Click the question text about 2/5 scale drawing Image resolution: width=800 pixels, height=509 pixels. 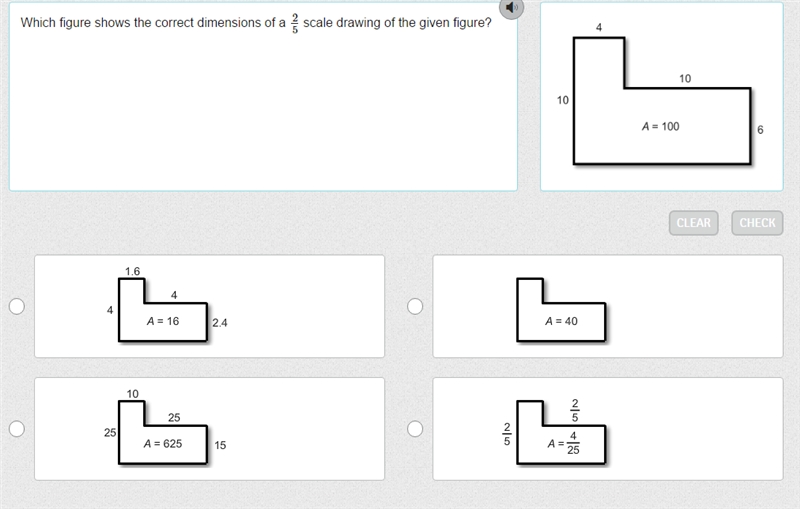[x=256, y=23]
